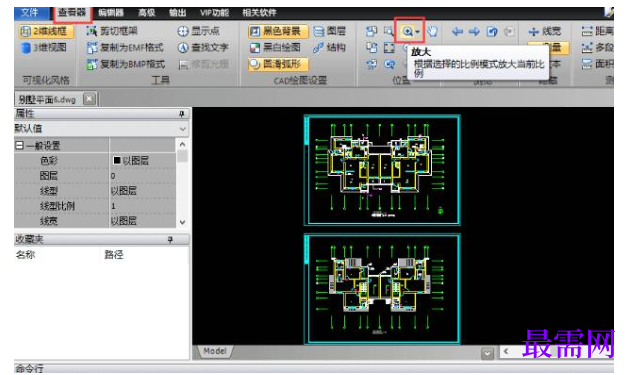Open the 默认值 dropdown
This screenshot has height=375, width=634.
click(x=101, y=129)
